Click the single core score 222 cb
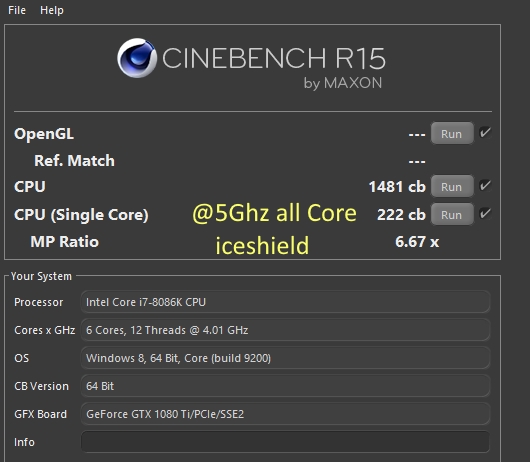Screen dimensions: 530x462 click(x=401, y=215)
